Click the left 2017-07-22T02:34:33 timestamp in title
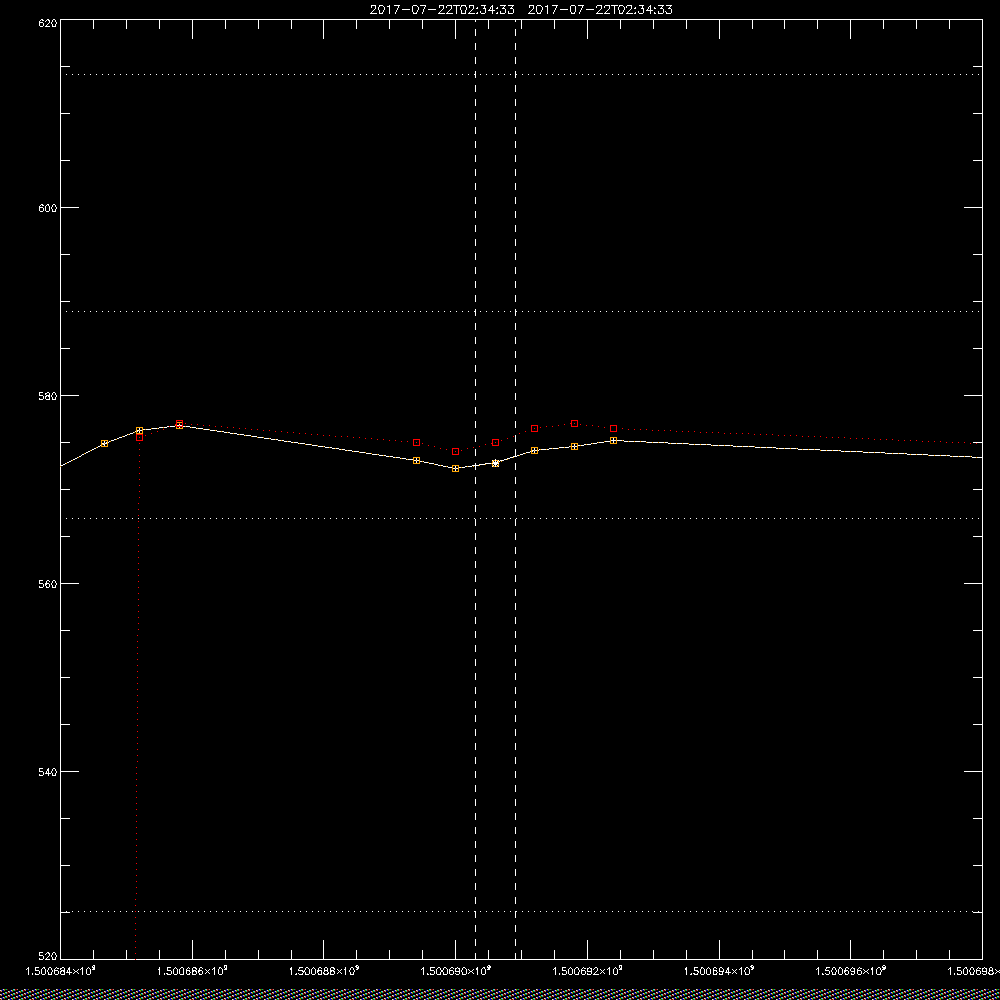The width and height of the screenshot is (1000, 1000). 442,10
